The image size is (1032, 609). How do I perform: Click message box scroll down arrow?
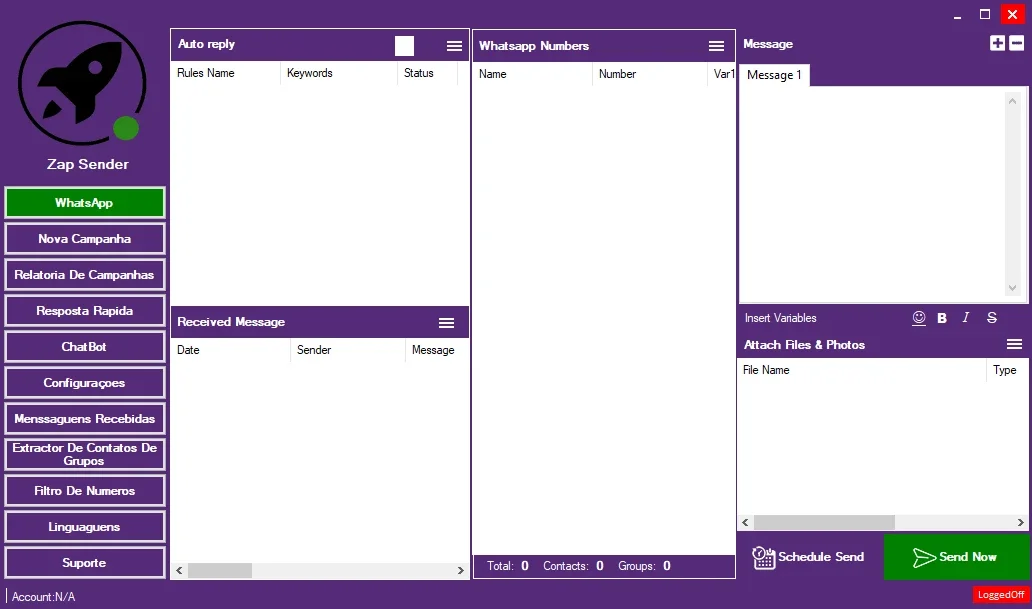(1012, 288)
